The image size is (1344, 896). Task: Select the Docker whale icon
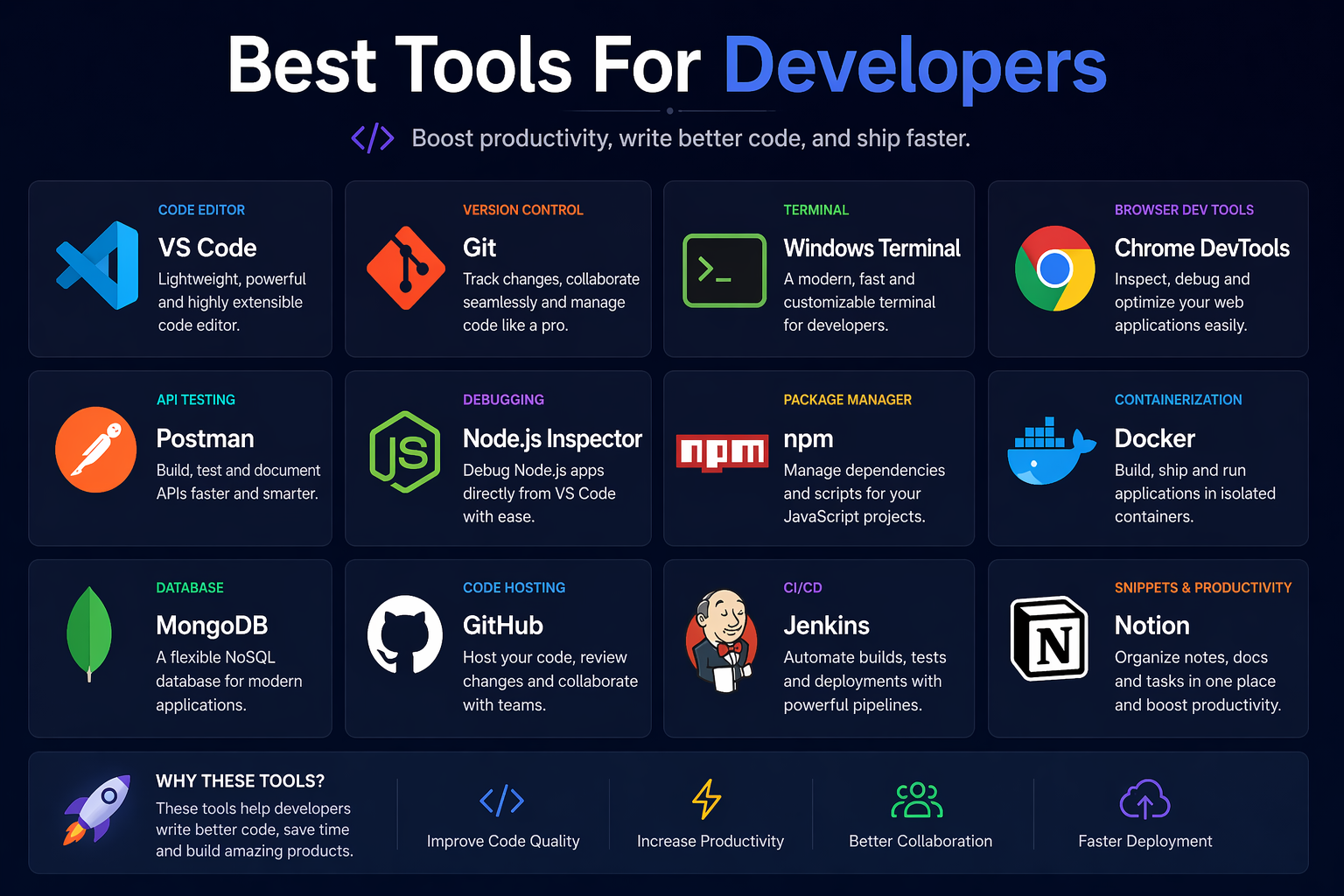tap(1050, 452)
